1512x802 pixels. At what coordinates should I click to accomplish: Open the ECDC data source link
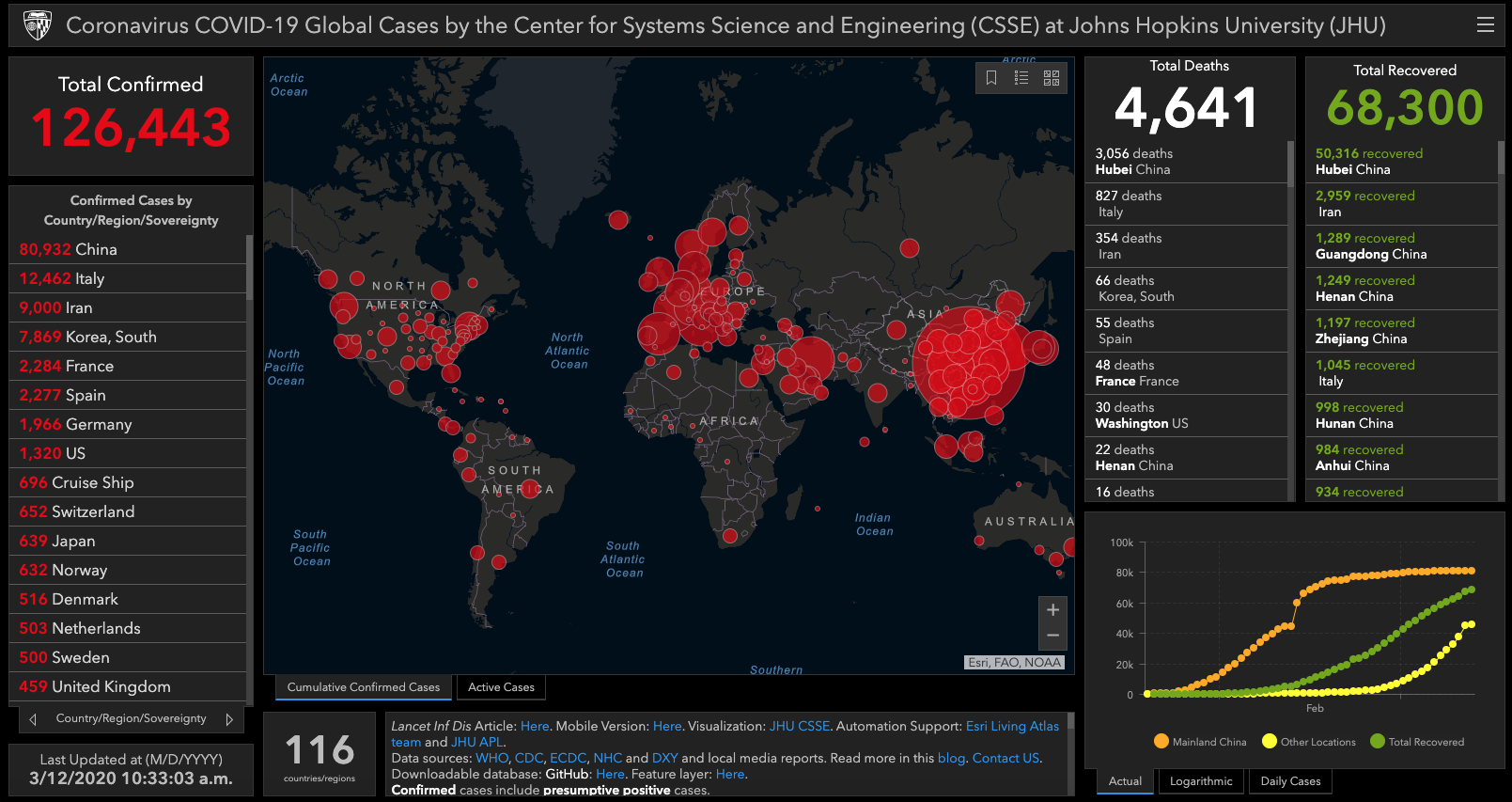[569, 758]
